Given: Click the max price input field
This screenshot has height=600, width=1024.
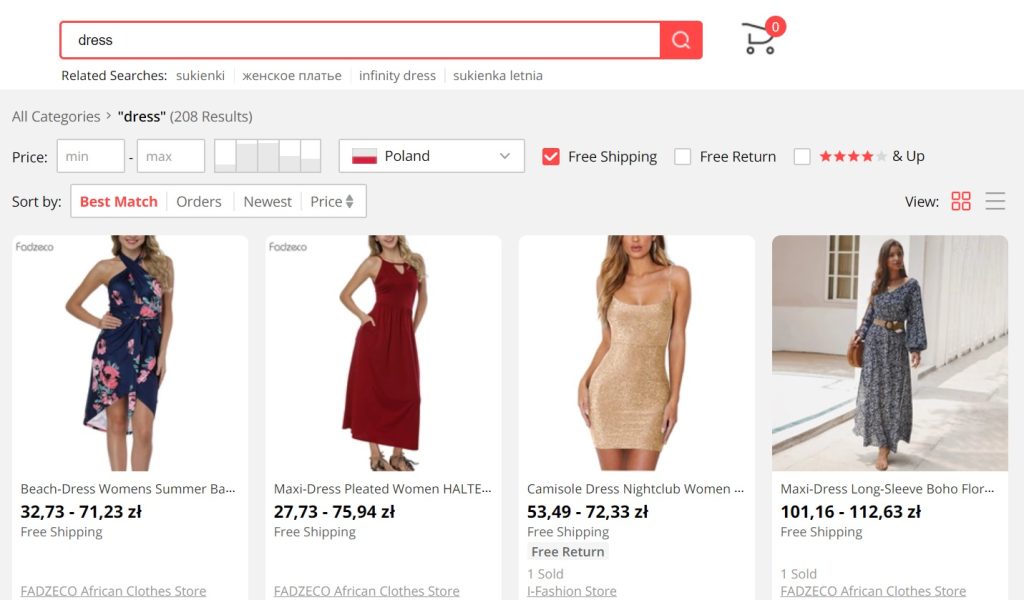Looking at the screenshot, I should click(x=171, y=156).
